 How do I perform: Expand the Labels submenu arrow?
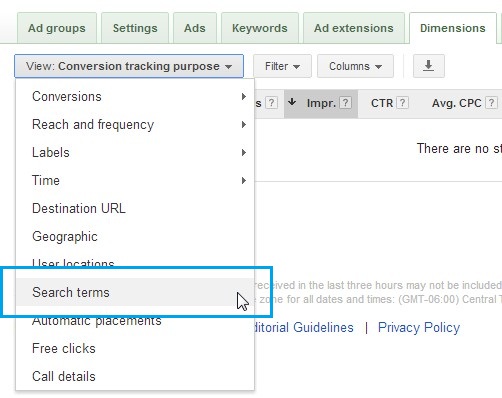tap(244, 153)
